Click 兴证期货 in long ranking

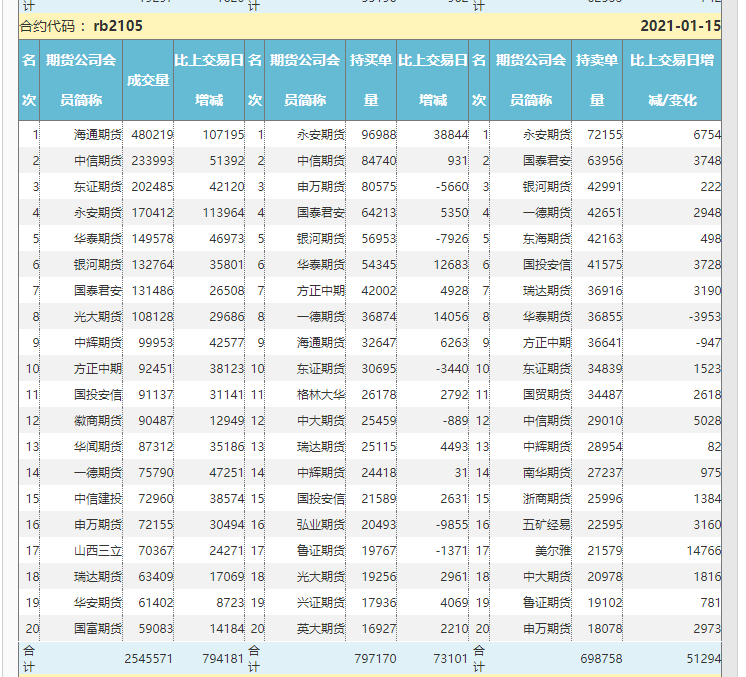(321, 603)
